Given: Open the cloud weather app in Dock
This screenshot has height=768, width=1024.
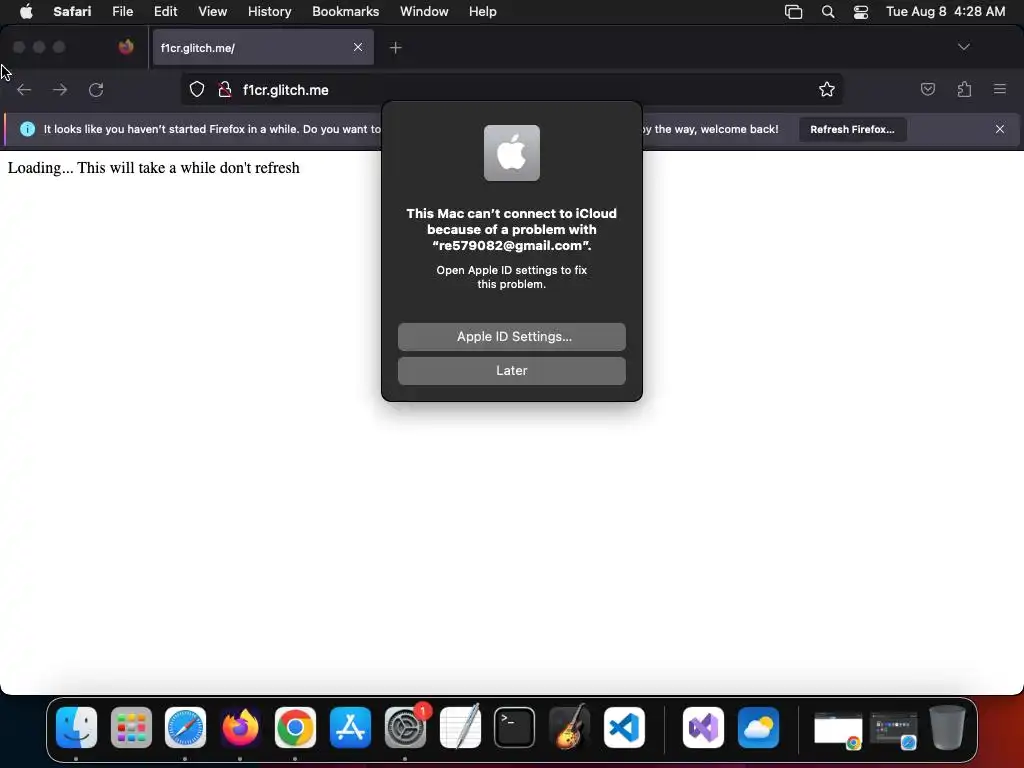Looking at the screenshot, I should (x=758, y=727).
